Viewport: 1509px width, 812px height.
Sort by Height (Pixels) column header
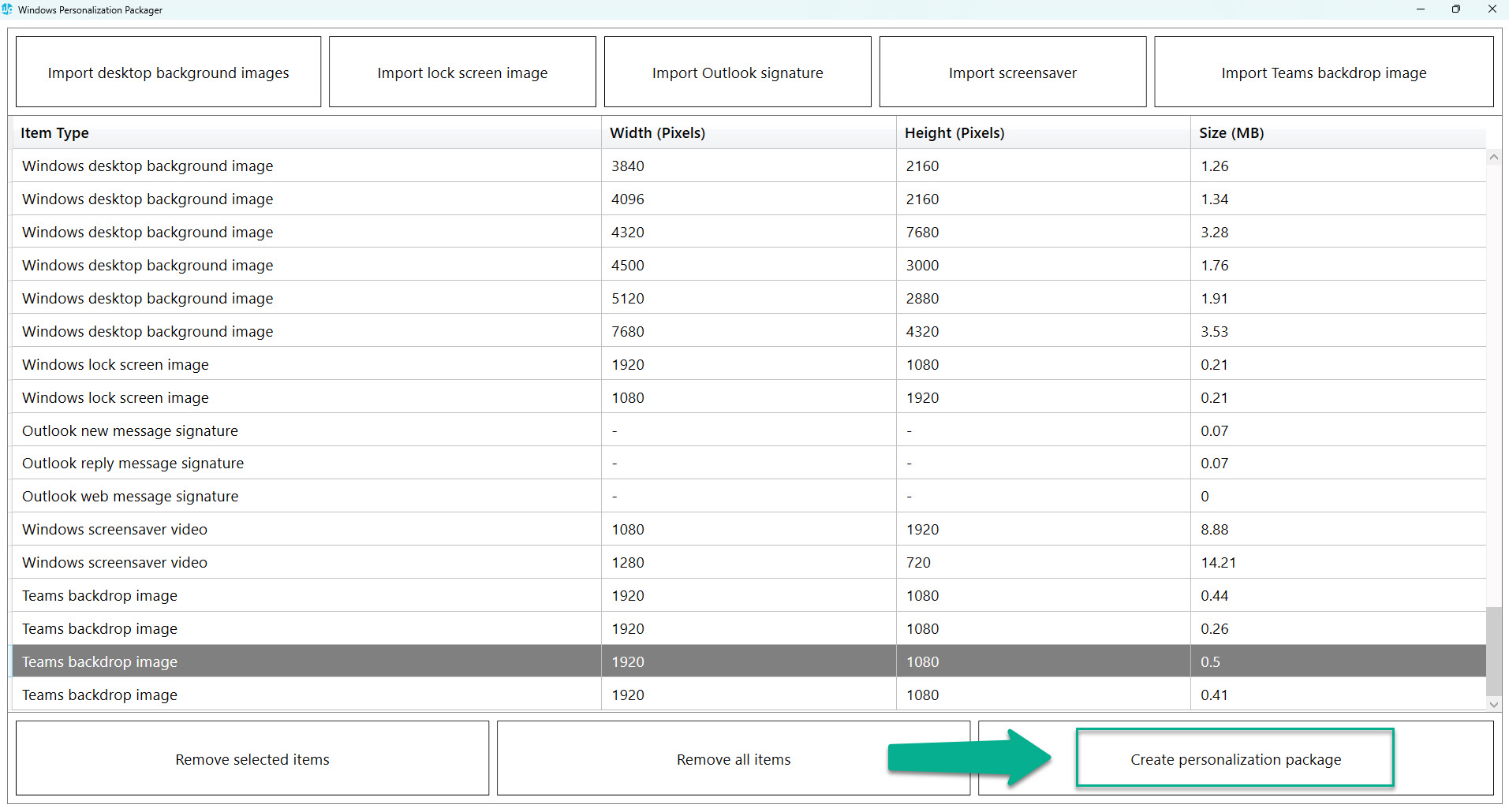click(x=1043, y=132)
